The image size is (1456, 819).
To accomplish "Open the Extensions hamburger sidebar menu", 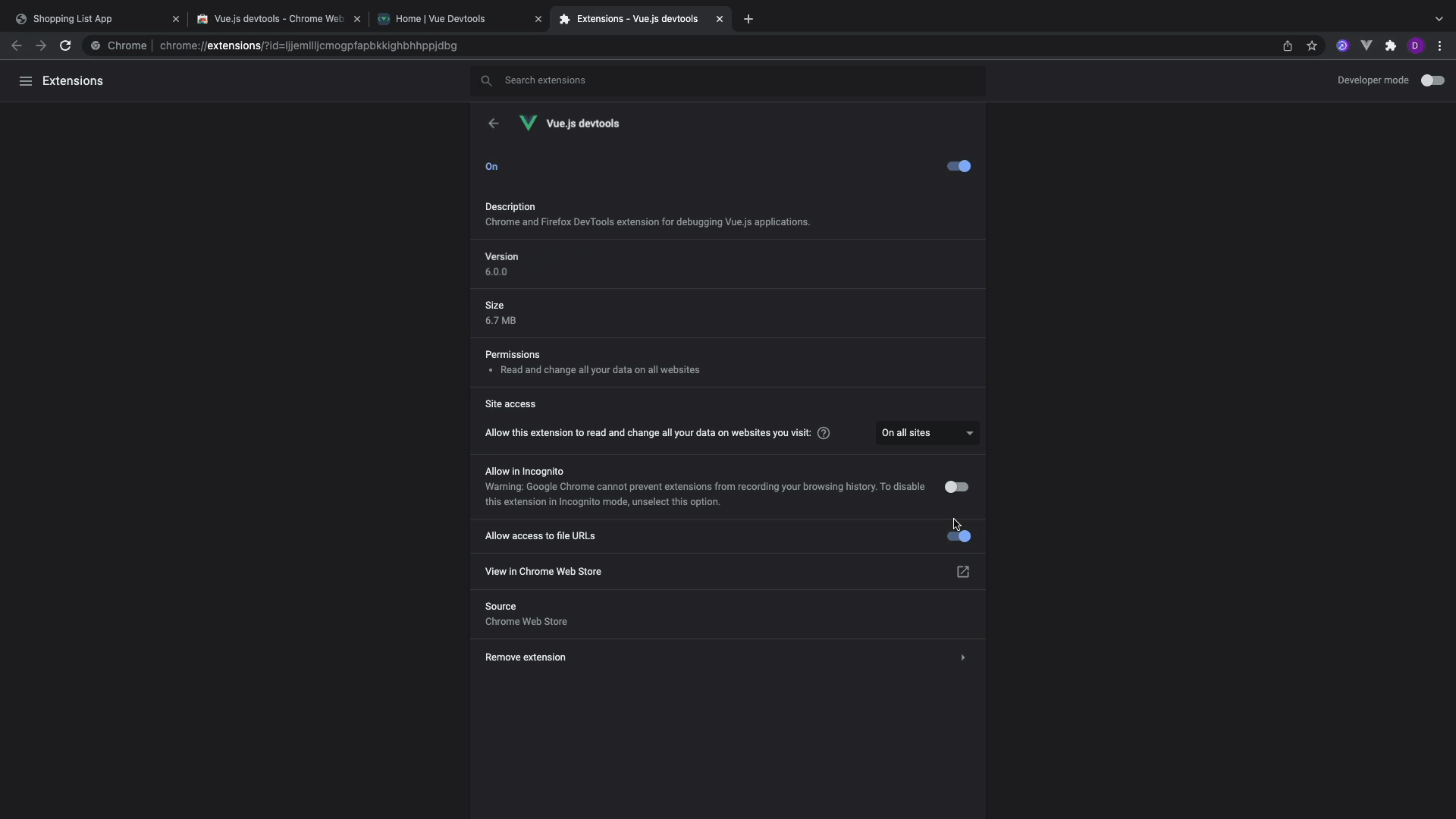I will tap(26, 81).
